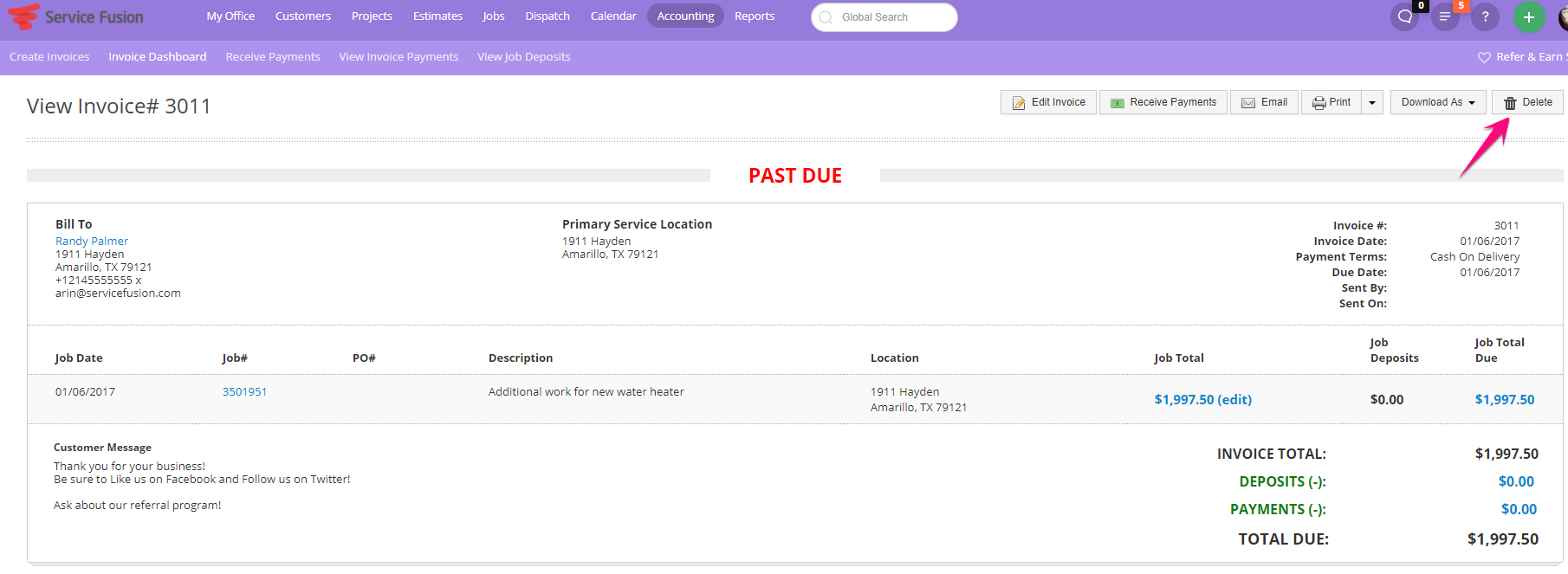Open View Invoice Payments
This screenshot has height=574, width=1568.
[x=398, y=56]
